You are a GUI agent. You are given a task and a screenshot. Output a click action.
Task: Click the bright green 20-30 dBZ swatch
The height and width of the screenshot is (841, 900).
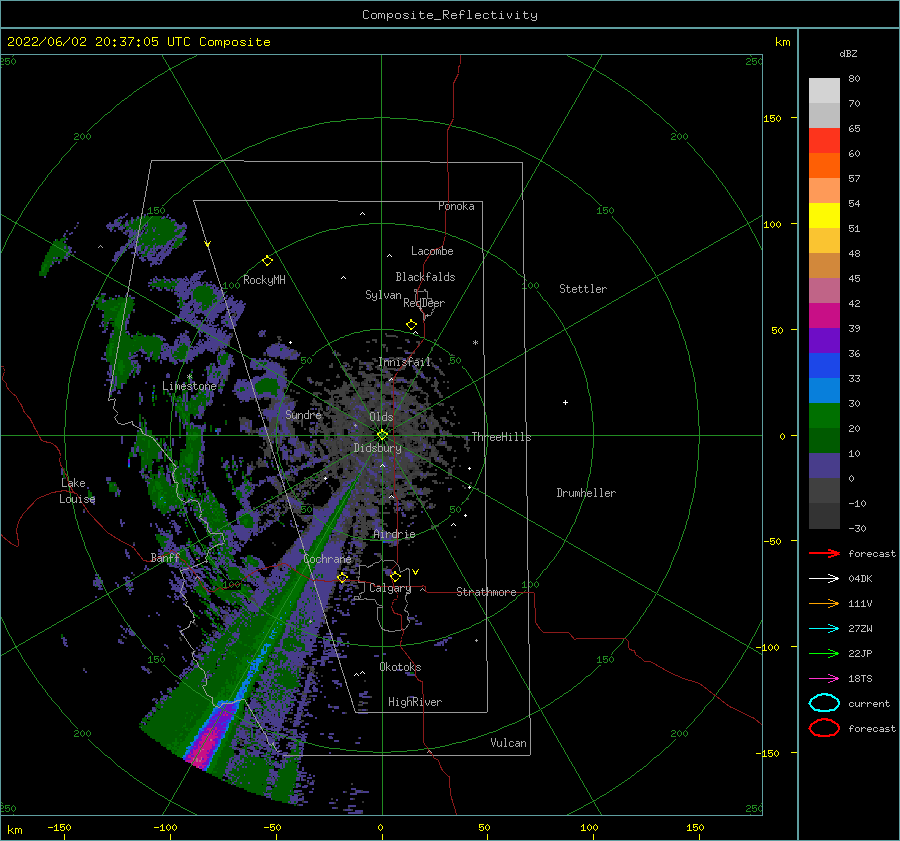(824, 416)
